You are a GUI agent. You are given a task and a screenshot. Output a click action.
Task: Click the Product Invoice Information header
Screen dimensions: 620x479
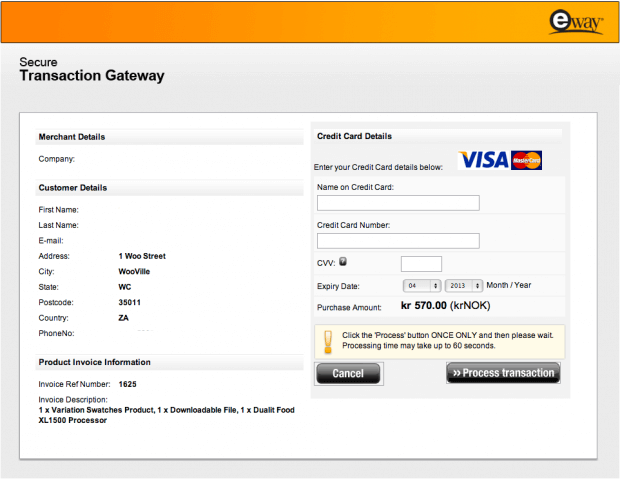pos(95,362)
